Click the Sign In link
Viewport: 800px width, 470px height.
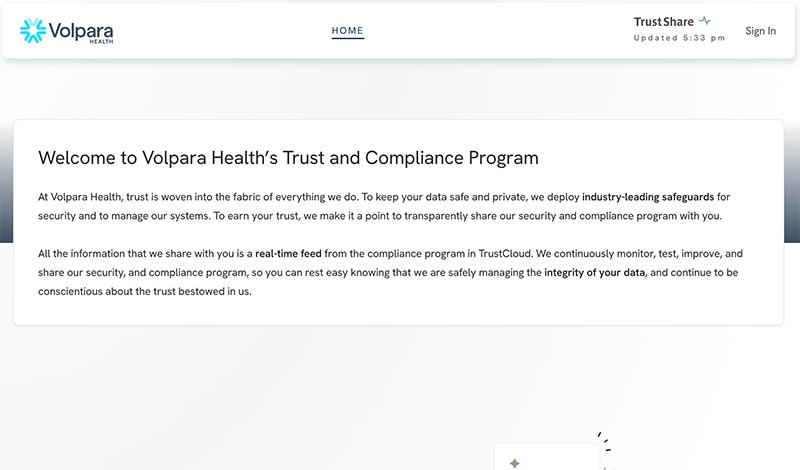click(x=760, y=31)
